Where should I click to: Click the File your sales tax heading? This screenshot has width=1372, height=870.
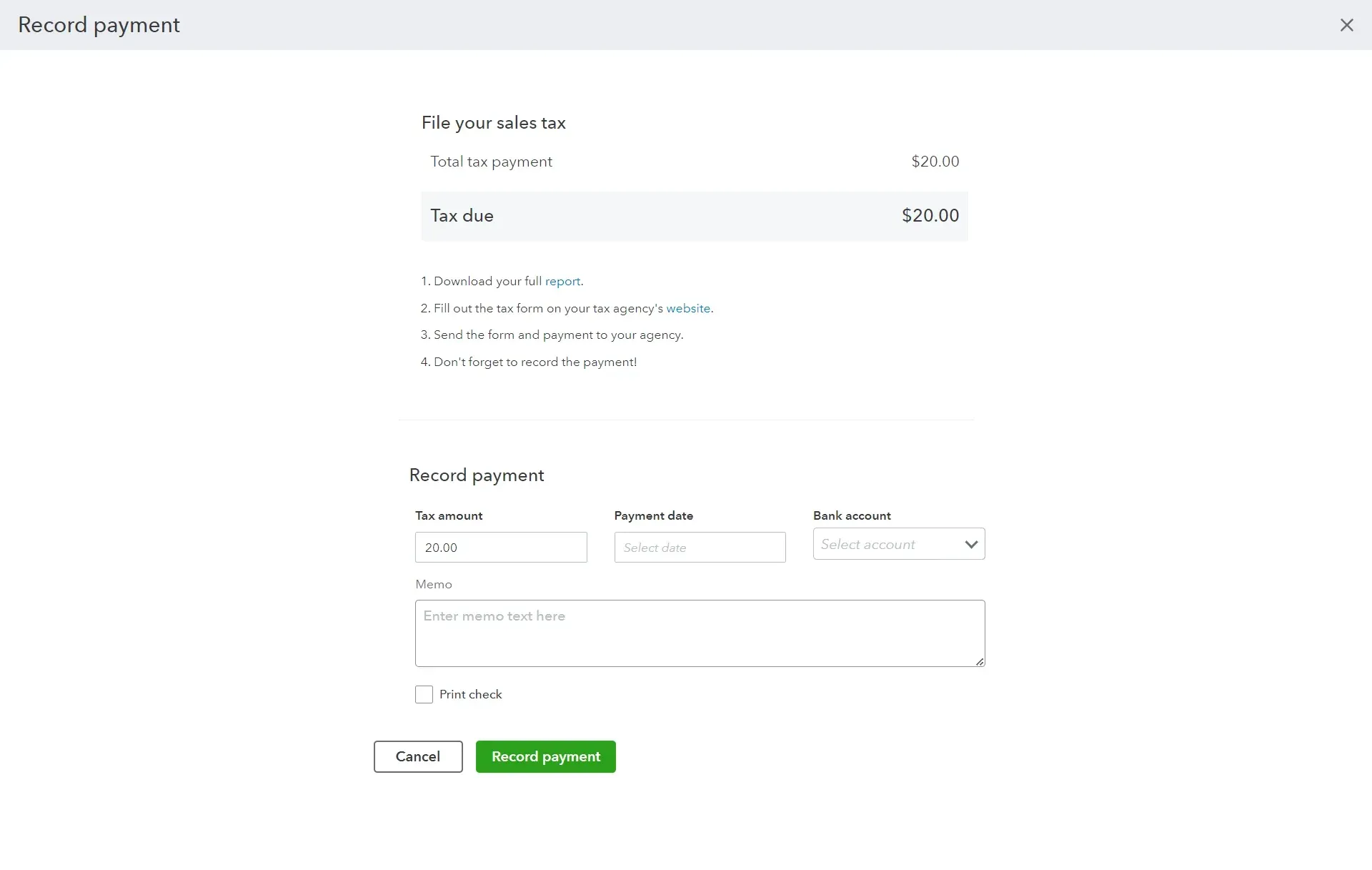coord(493,123)
